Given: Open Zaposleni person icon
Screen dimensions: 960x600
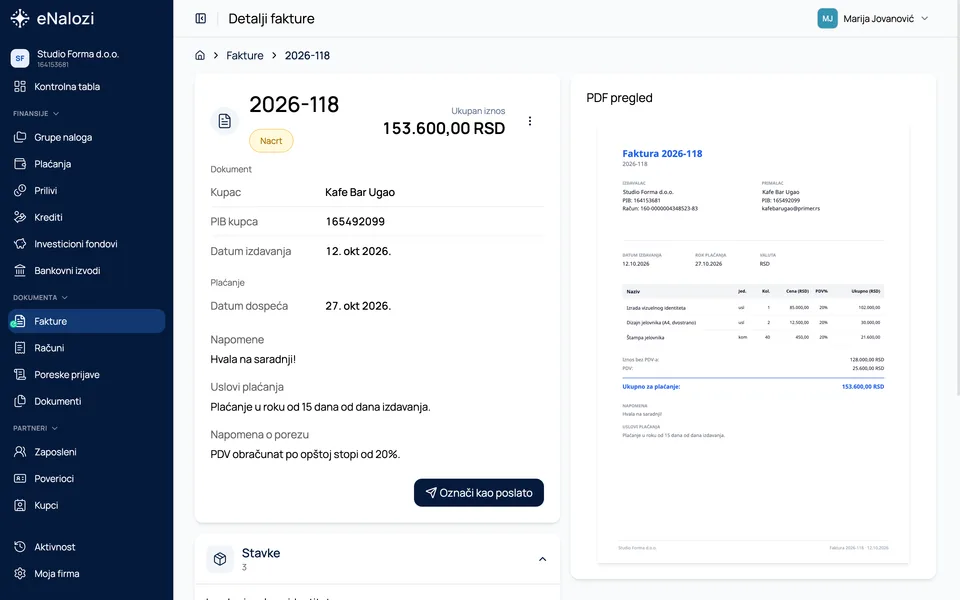Looking at the screenshot, I should point(20,452).
